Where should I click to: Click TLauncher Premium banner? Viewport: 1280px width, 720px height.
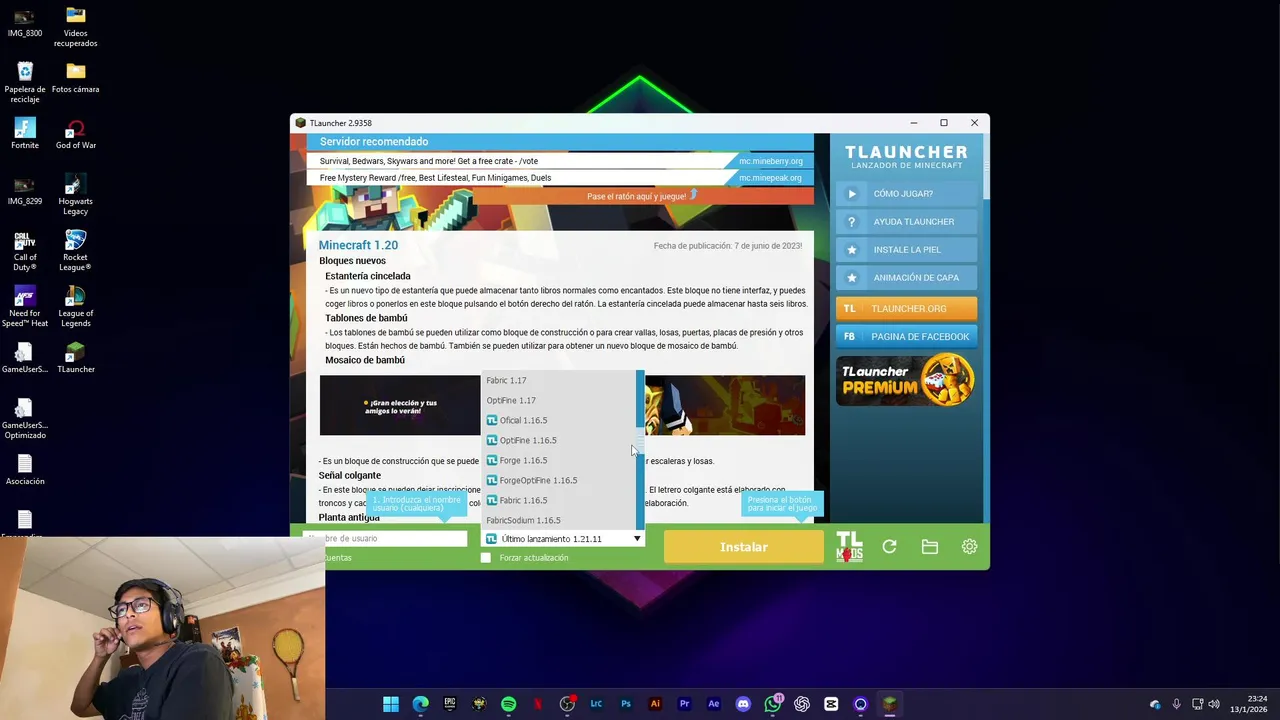point(906,380)
